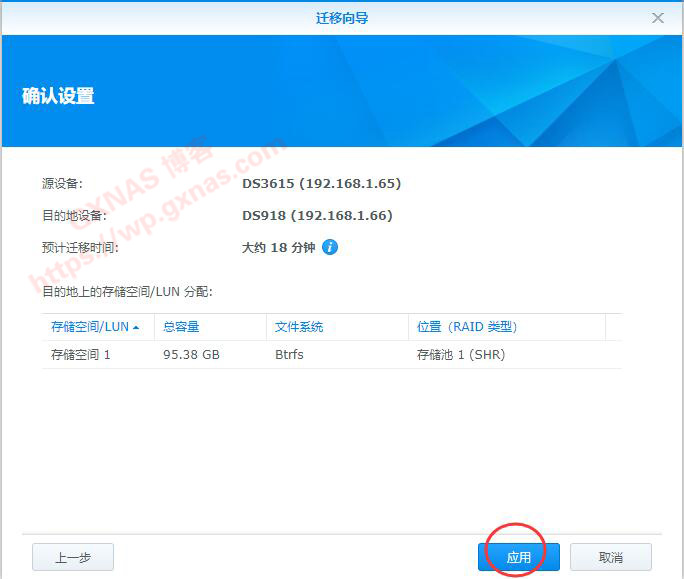Sort table by 总容量 column header
Image resolution: width=684 pixels, height=579 pixels.
click(x=181, y=327)
